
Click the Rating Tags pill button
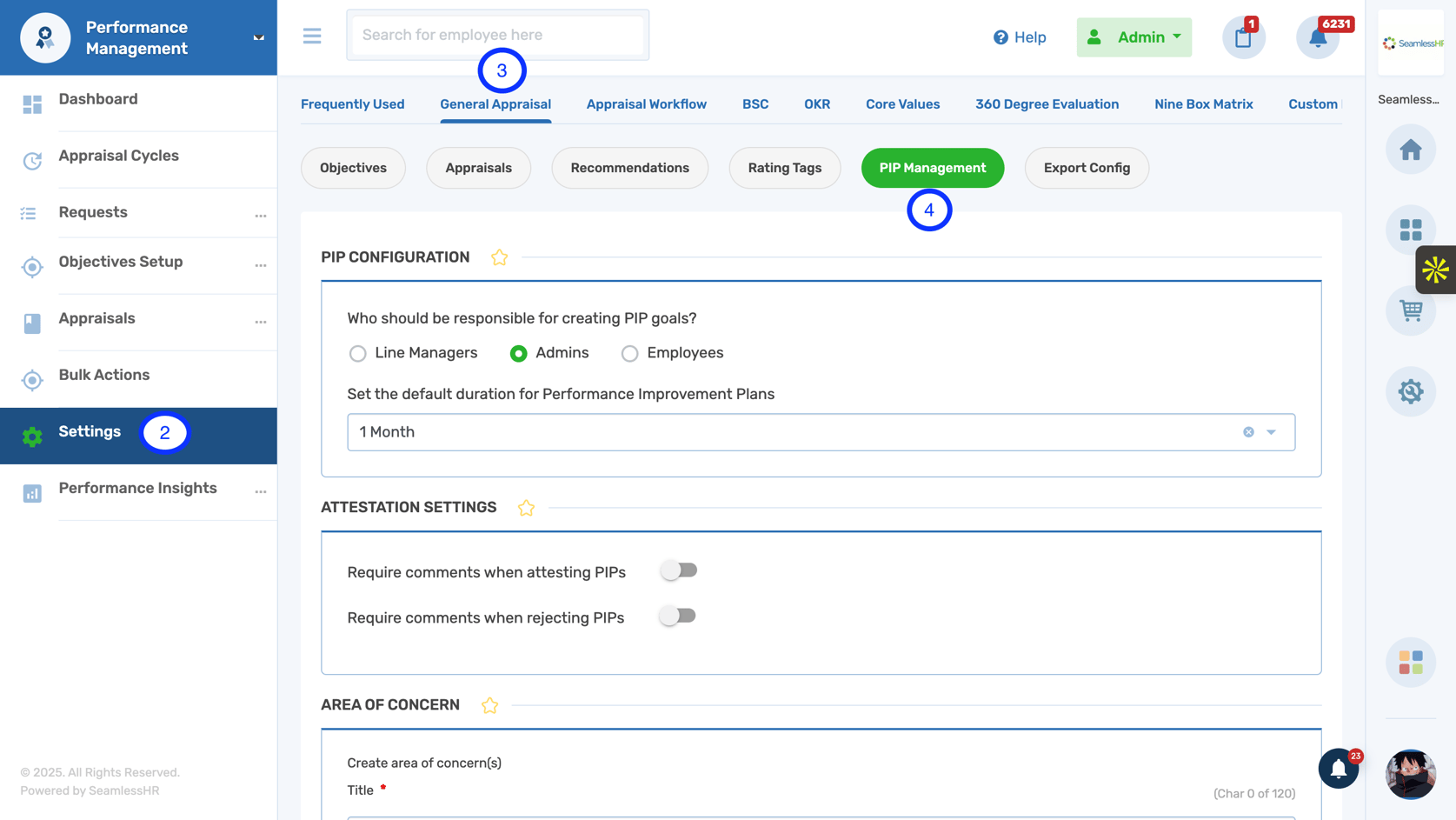pos(784,168)
